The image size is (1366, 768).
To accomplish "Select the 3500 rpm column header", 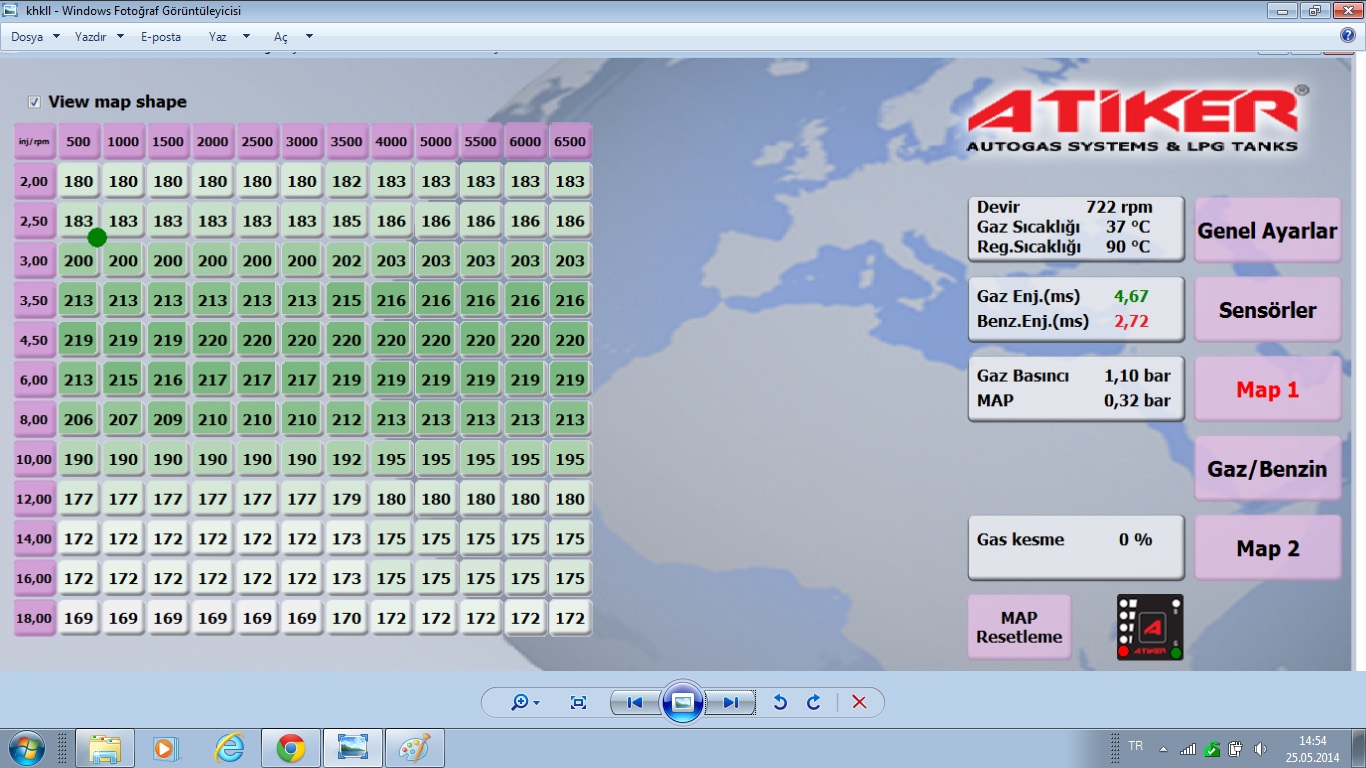I will 346,141.
